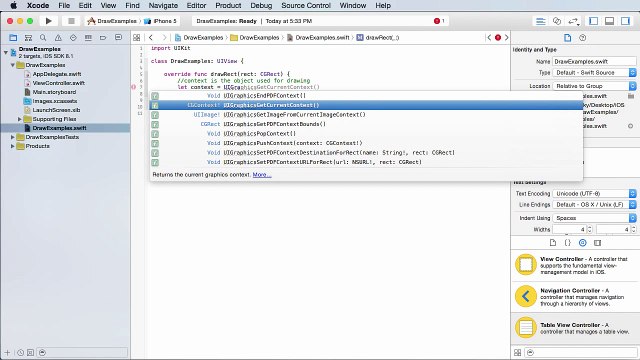Click the library filter field
The image size is (640, 360).
[x=581, y=352]
